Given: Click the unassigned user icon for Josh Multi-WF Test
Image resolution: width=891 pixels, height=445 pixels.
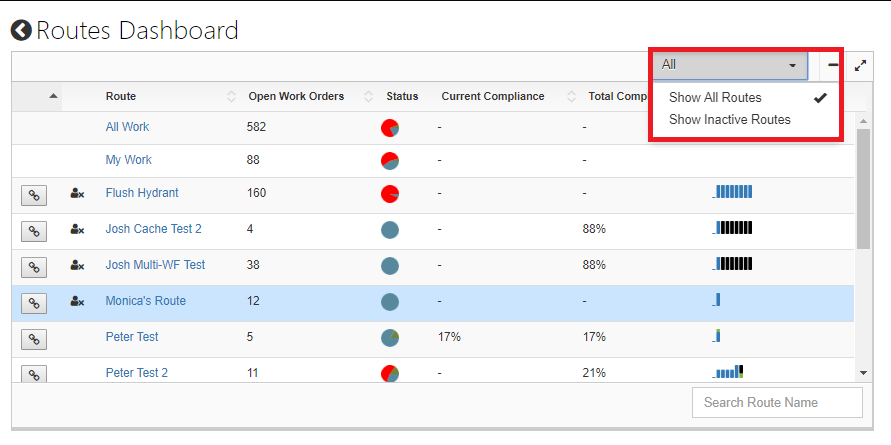Looking at the screenshot, I should tap(77, 266).
